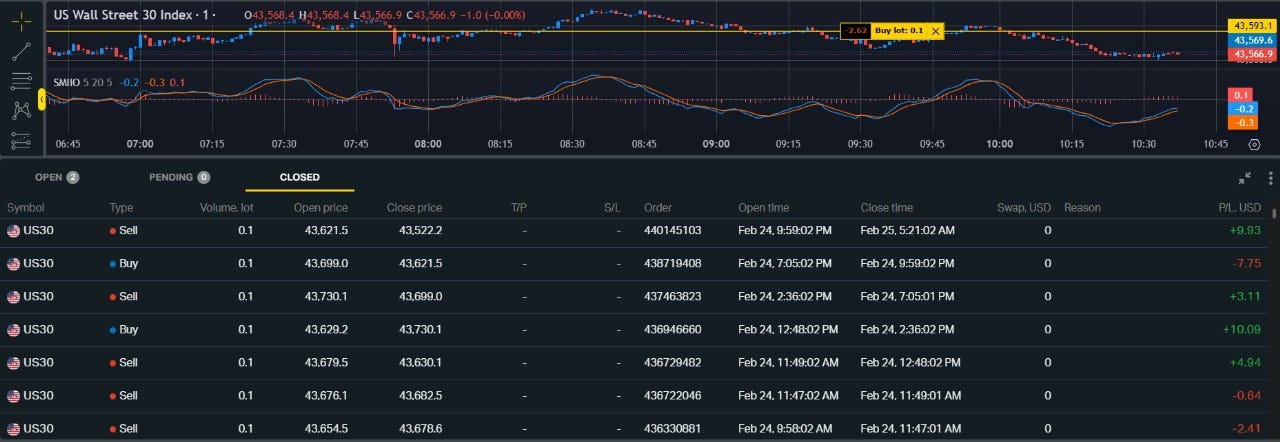Collapse the orders panel using the arrows icon
Viewport: 1280px width, 442px height.
(1245, 178)
